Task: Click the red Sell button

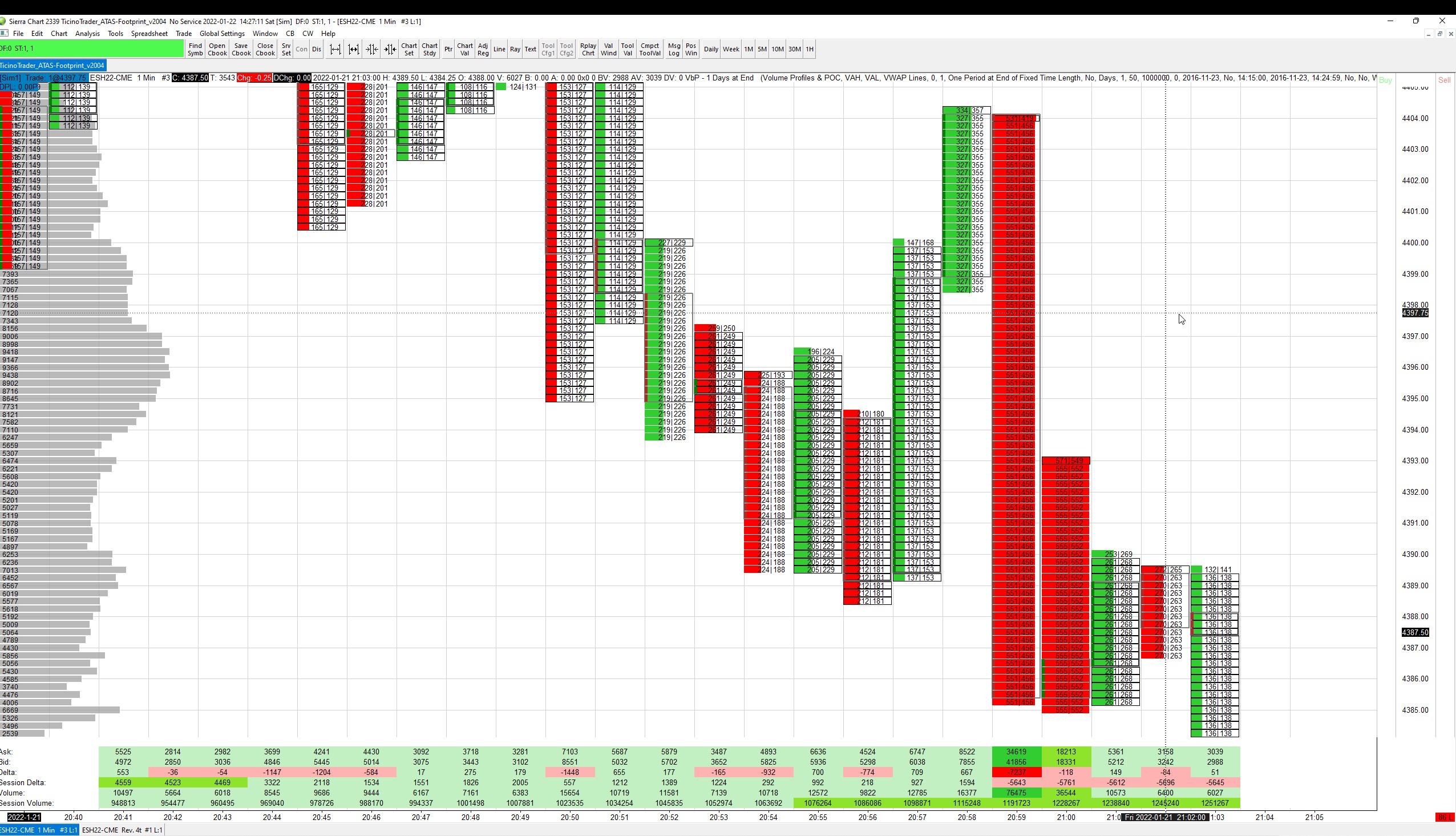Action: (1444, 80)
